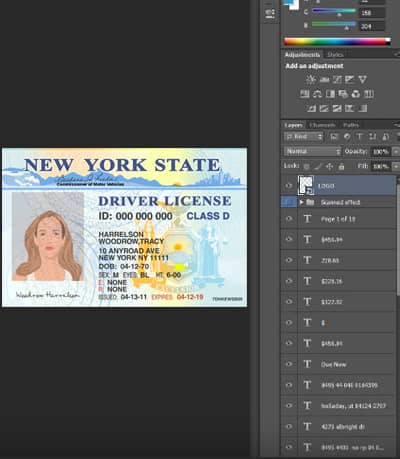Add a Brightness/Contrast adjustment

311,80
